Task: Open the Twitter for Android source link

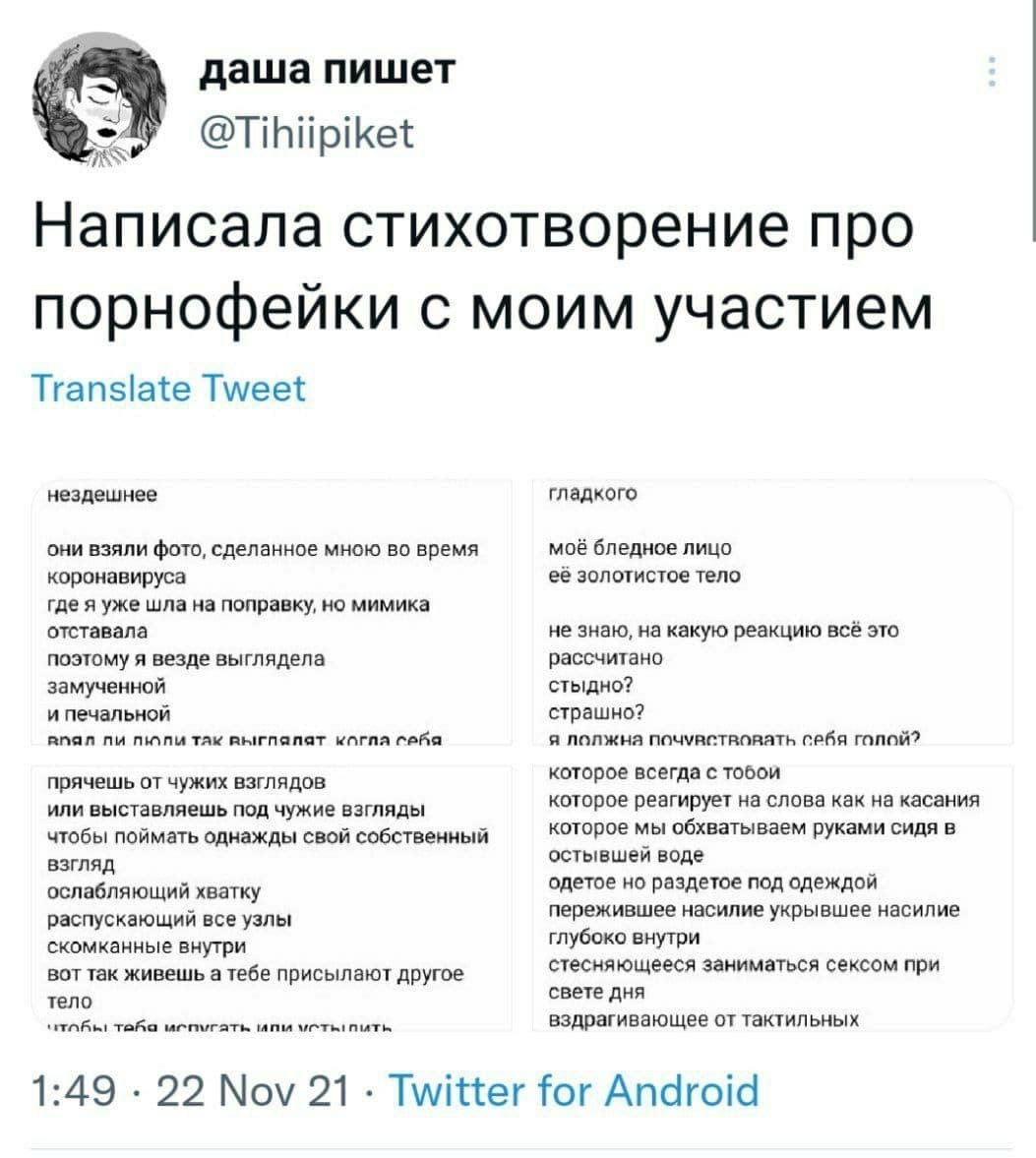Action: pyautogui.click(x=575, y=1091)
